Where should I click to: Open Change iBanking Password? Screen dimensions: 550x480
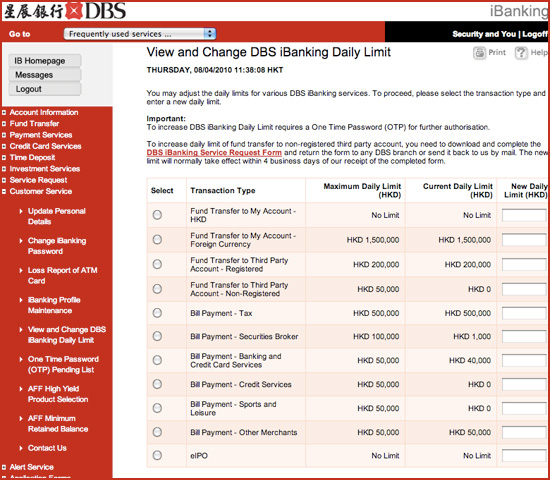[57, 246]
